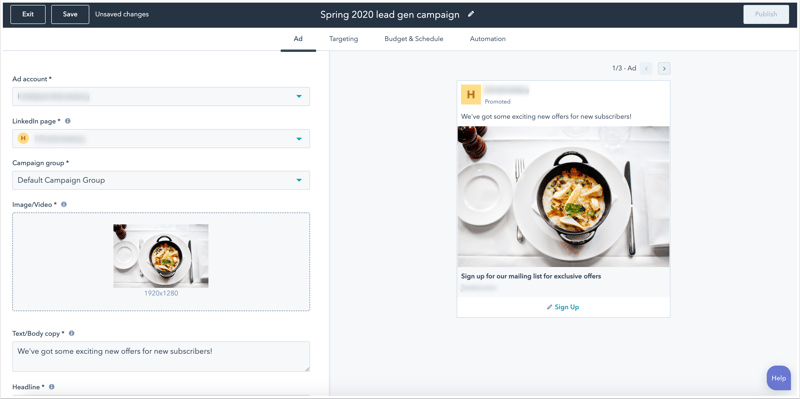Switch to the Automation tab
Viewport: 800px width, 399px height.
pyautogui.click(x=488, y=39)
